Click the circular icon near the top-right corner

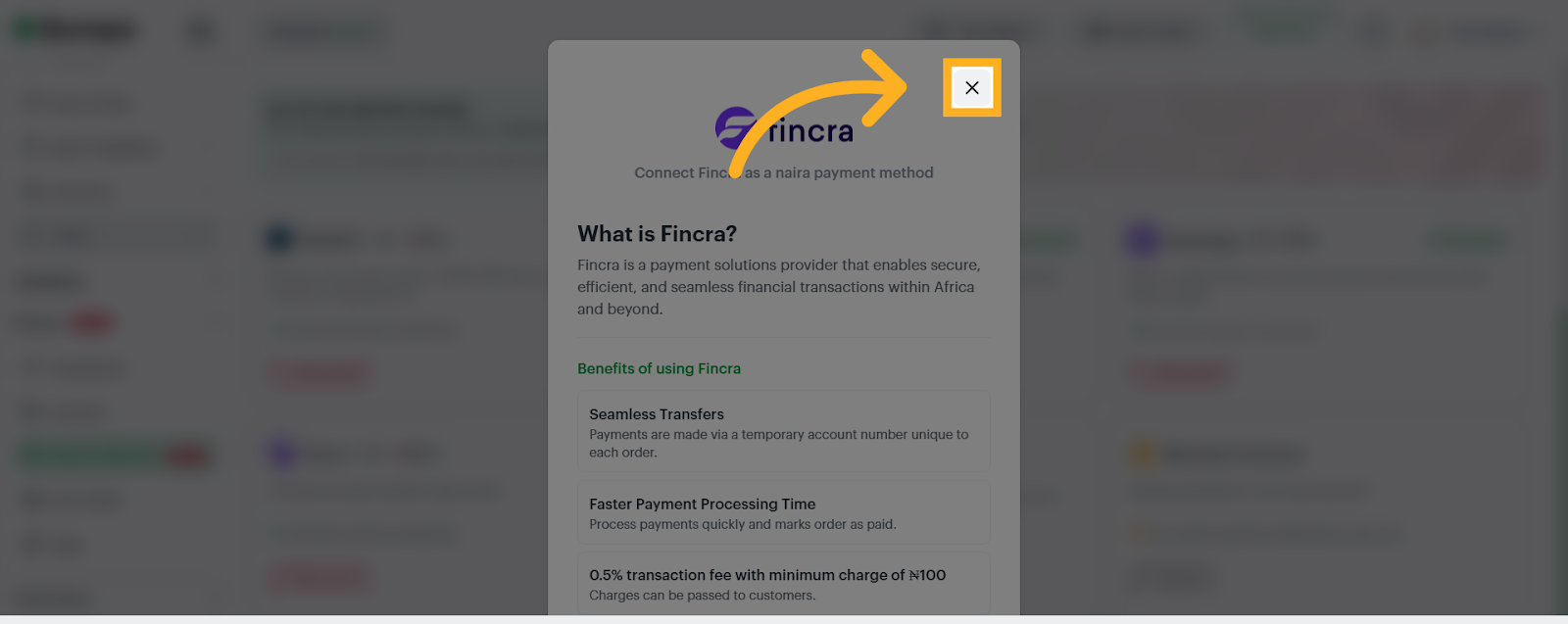click(x=1371, y=30)
